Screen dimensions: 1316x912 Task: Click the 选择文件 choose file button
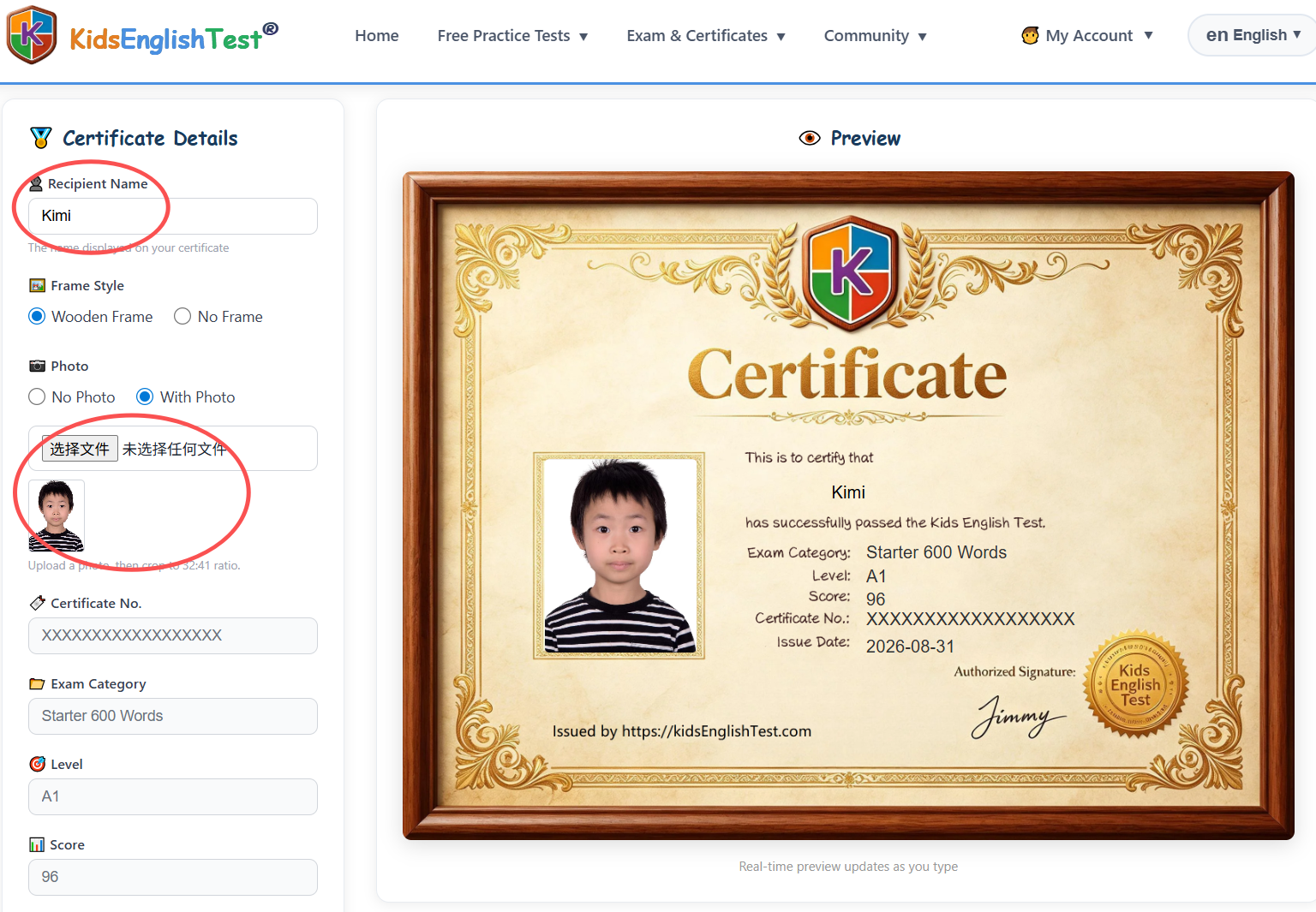[80, 449]
